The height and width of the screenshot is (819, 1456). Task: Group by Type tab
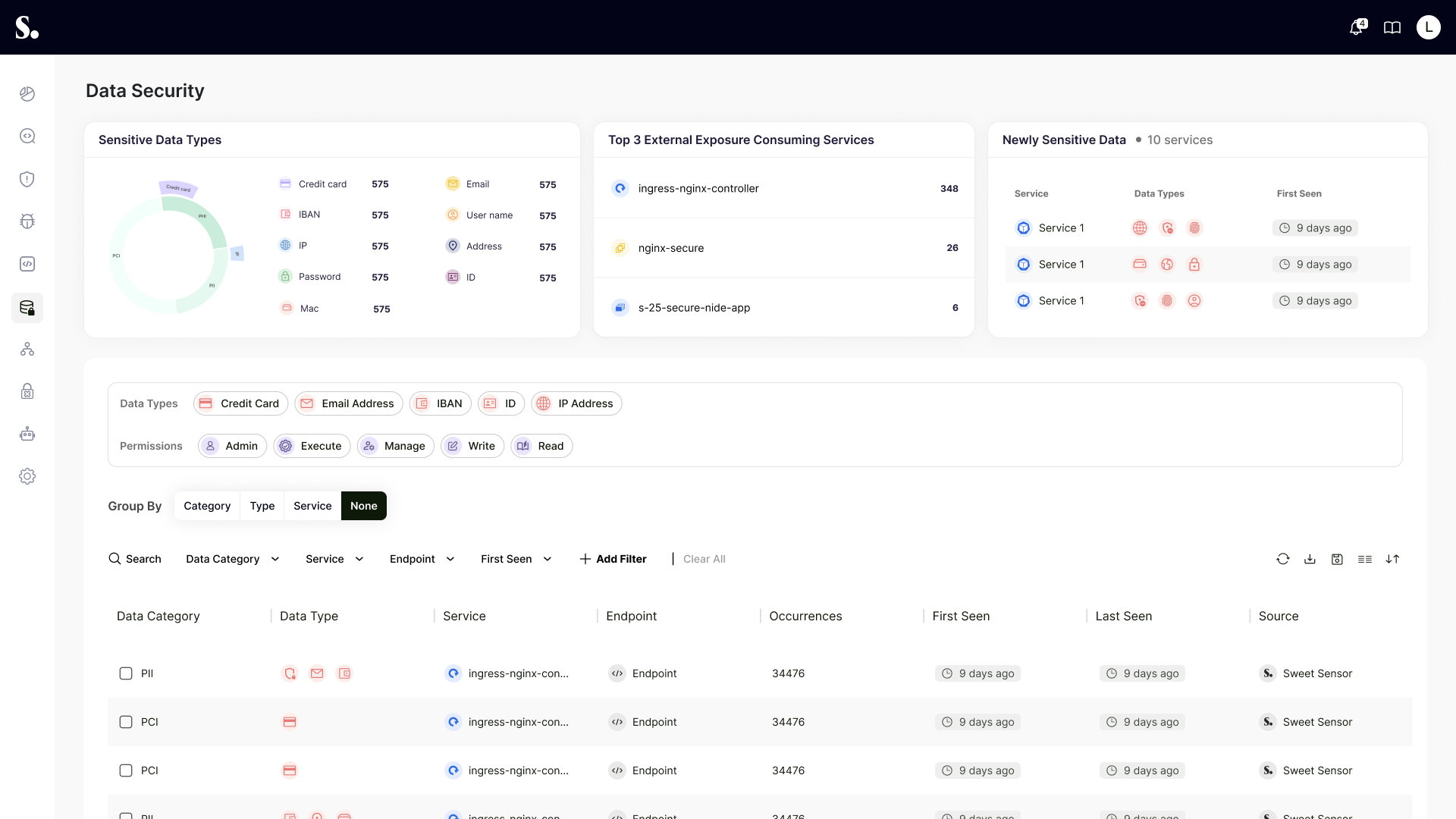[262, 506]
